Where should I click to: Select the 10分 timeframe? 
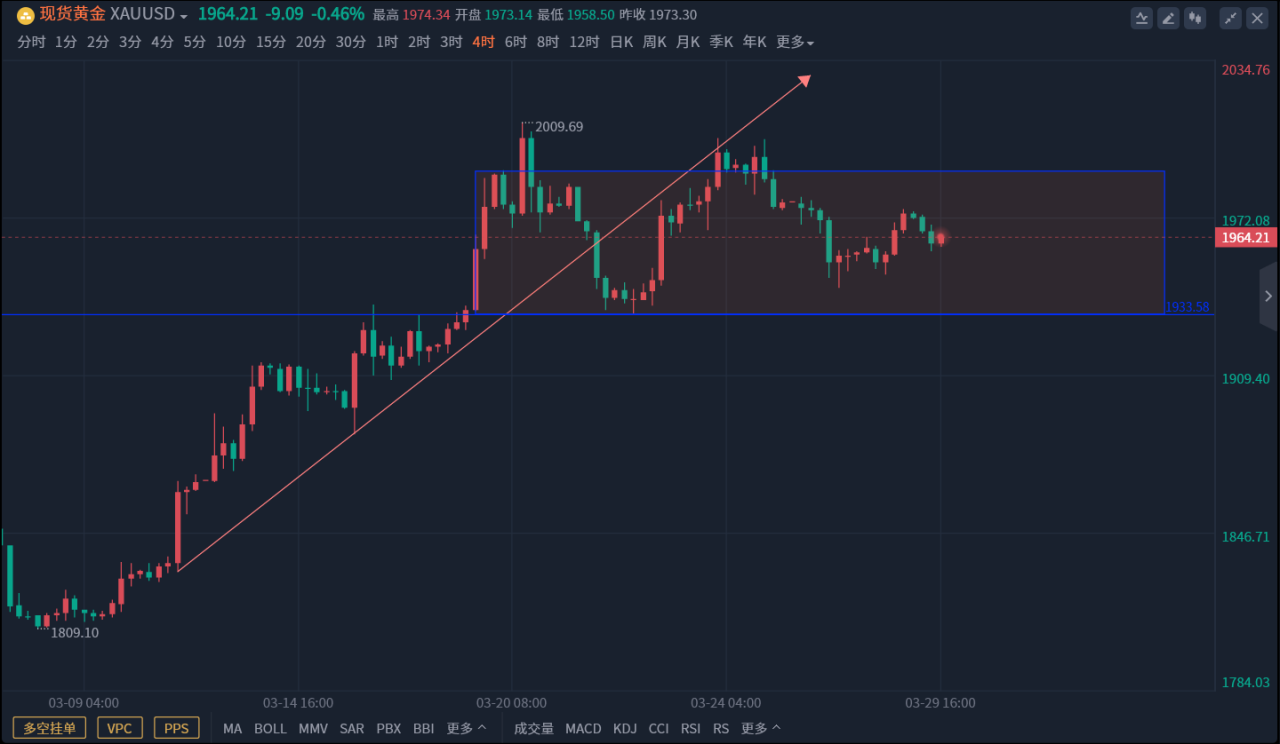tap(231, 42)
